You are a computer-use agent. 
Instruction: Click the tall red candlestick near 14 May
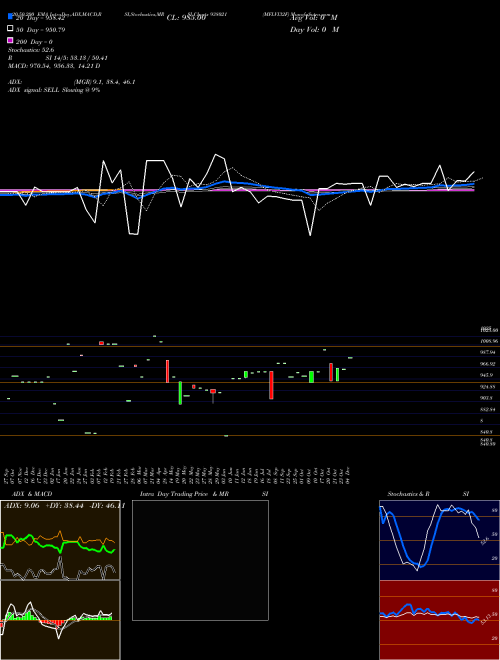click(x=168, y=371)
